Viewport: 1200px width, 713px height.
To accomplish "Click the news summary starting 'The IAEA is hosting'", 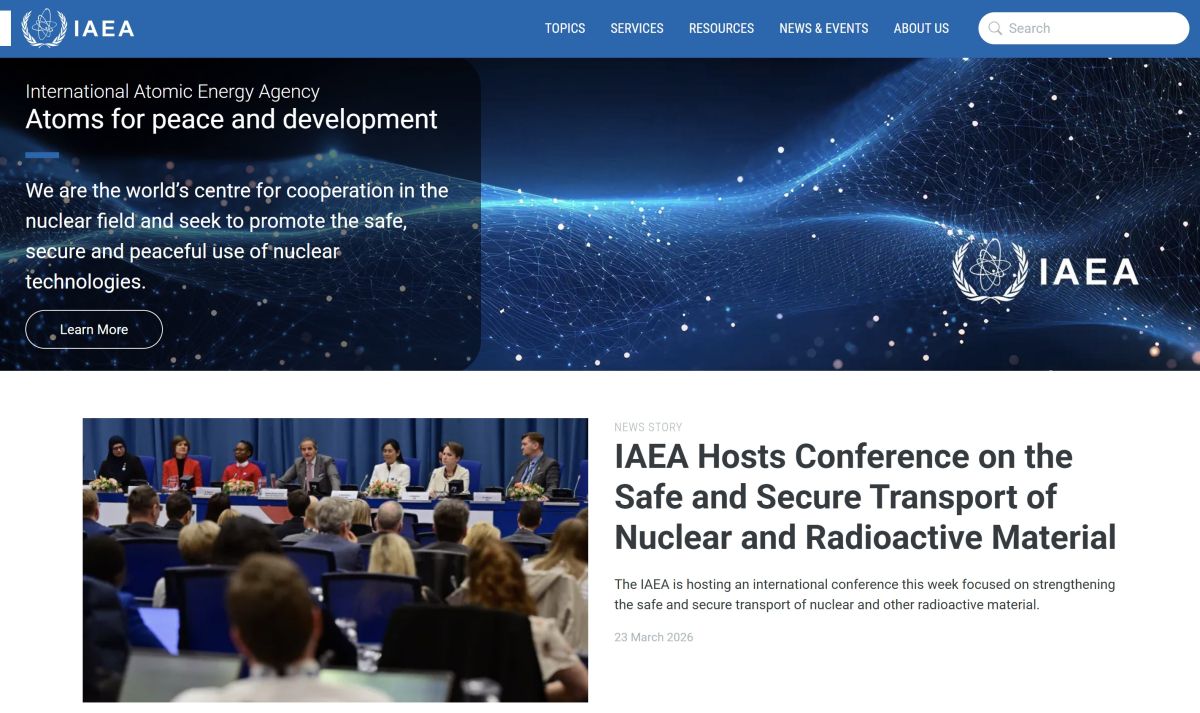I will pyautogui.click(x=865, y=594).
